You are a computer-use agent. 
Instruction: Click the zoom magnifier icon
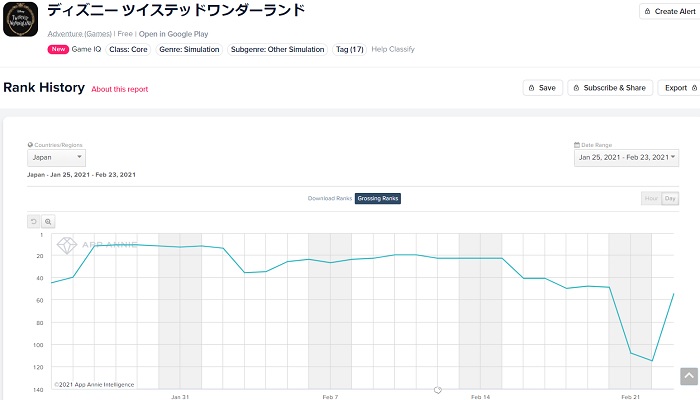pos(48,221)
